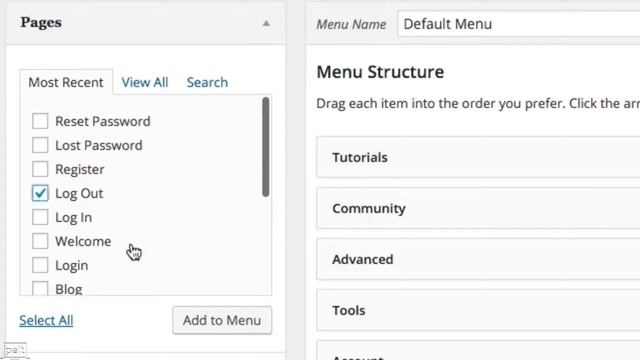Image resolution: width=640 pixels, height=360 pixels.
Task: Click the pages list scrollbar
Action: [x=266, y=147]
